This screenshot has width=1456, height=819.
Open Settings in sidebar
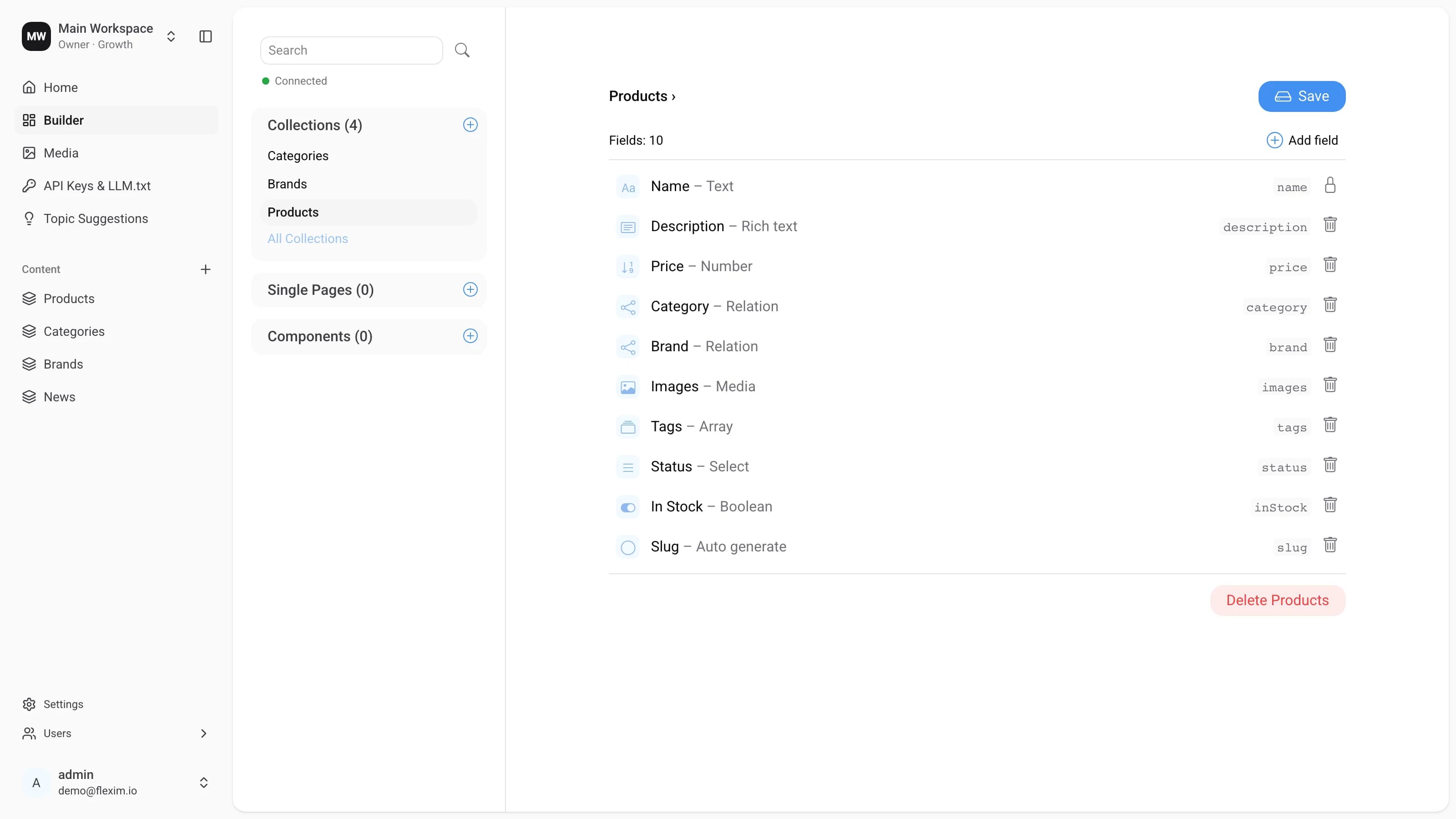[116, 704]
